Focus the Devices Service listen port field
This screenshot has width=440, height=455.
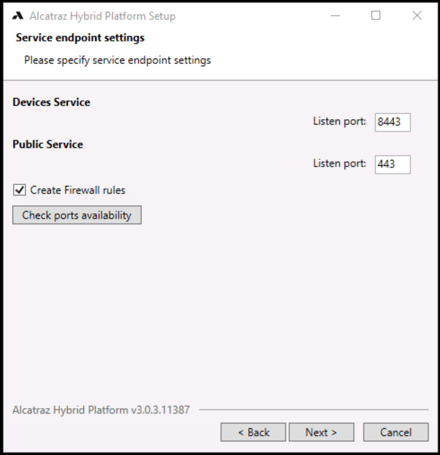393,122
